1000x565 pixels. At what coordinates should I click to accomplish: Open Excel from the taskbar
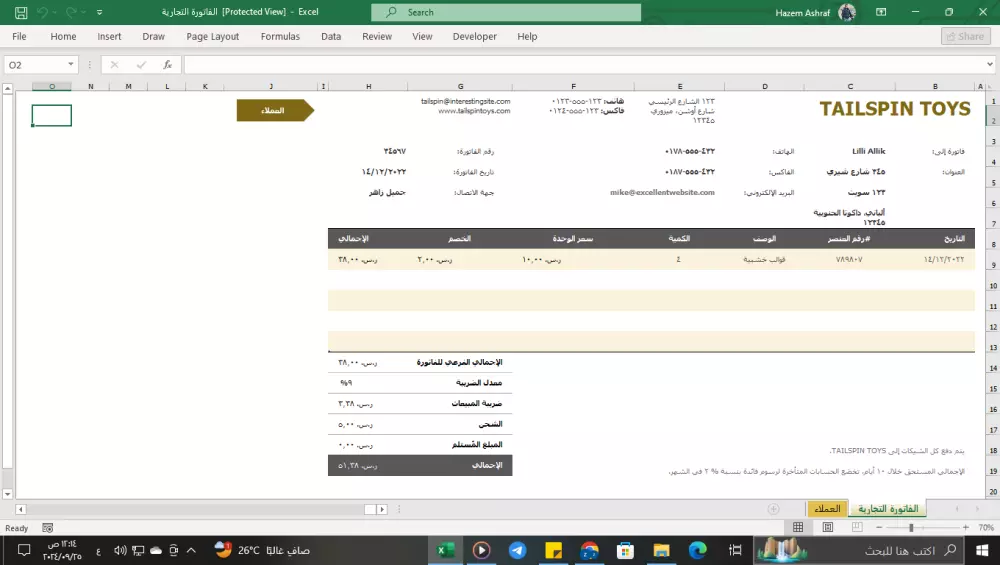(445, 550)
